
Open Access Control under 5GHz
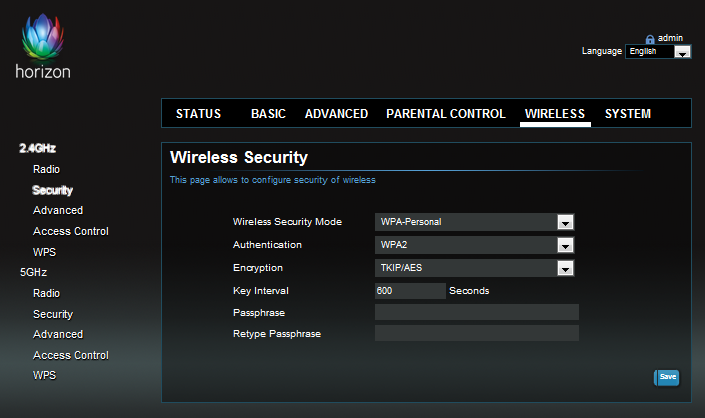(x=71, y=355)
